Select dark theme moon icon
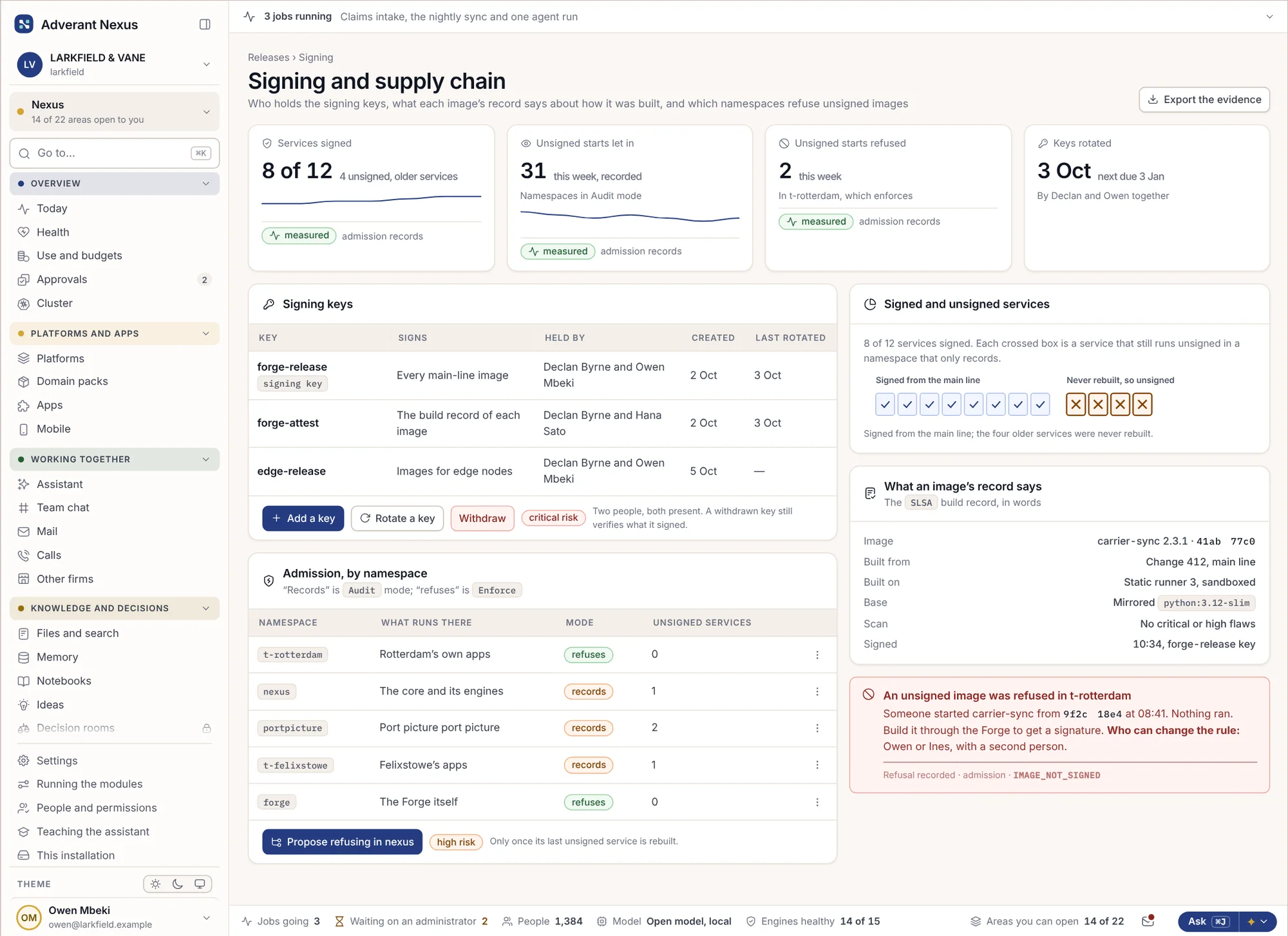Image resolution: width=1288 pixels, height=936 pixels. tap(178, 884)
